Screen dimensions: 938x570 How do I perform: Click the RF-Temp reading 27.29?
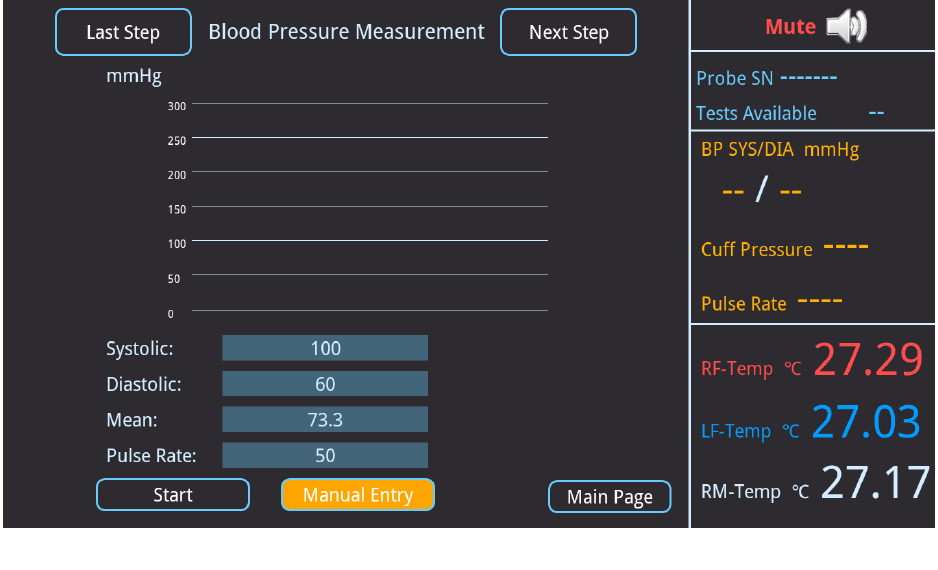(x=867, y=361)
